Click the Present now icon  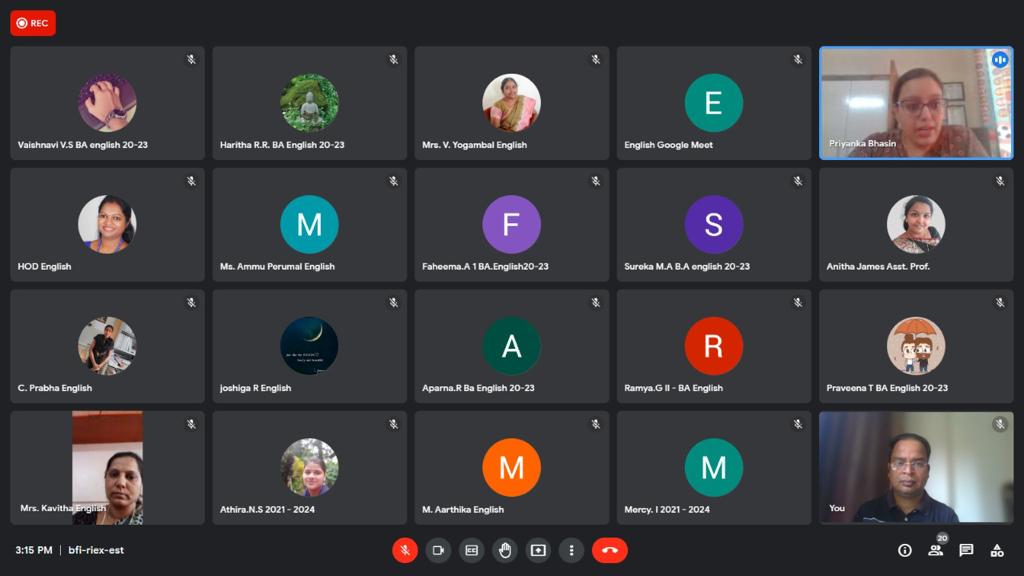pyautogui.click(x=538, y=550)
